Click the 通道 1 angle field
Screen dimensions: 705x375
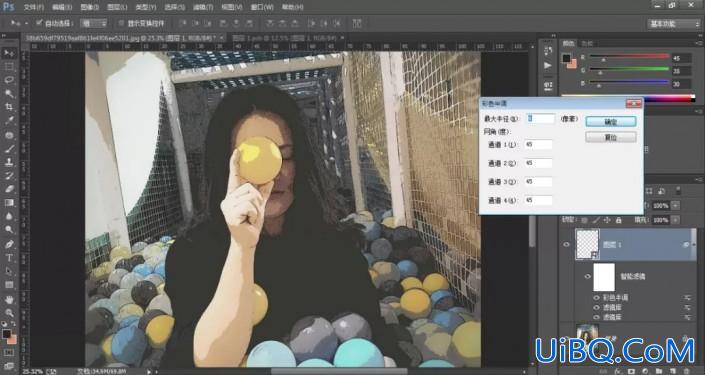tap(538, 144)
